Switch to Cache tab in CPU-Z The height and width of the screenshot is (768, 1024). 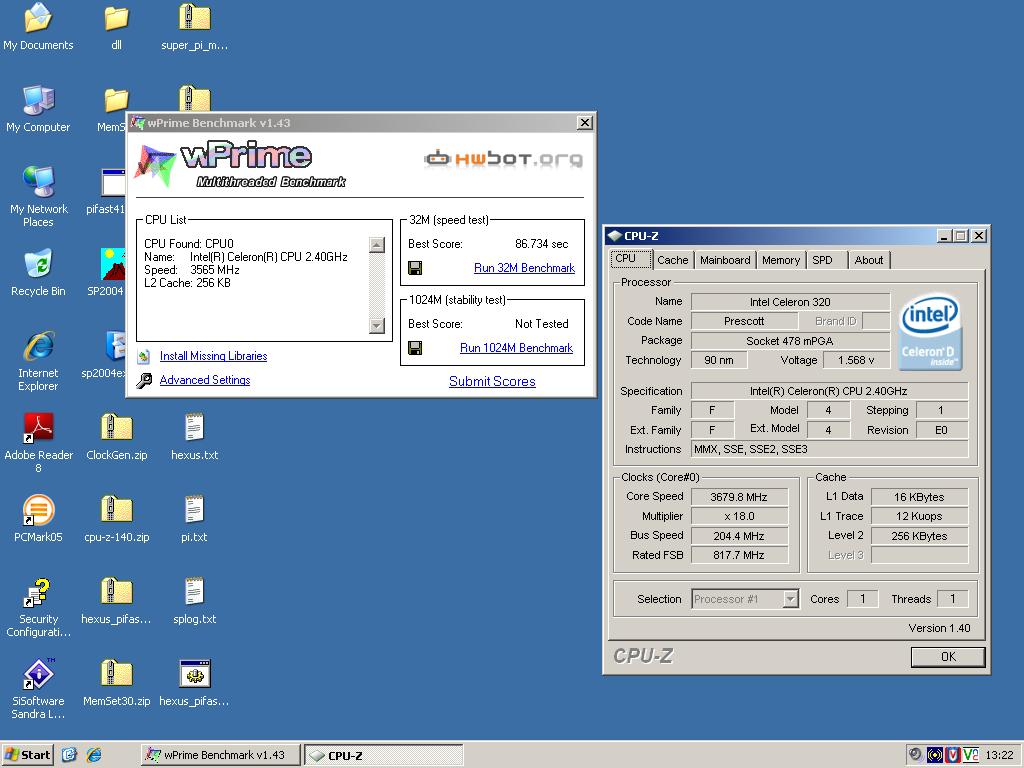tap(673, 260)
